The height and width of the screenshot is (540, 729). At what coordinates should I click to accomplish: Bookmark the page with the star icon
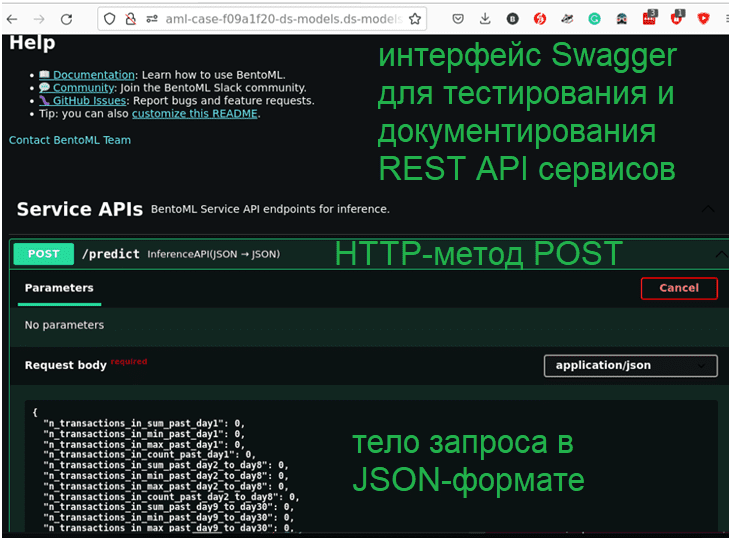(x=415, y=19)
